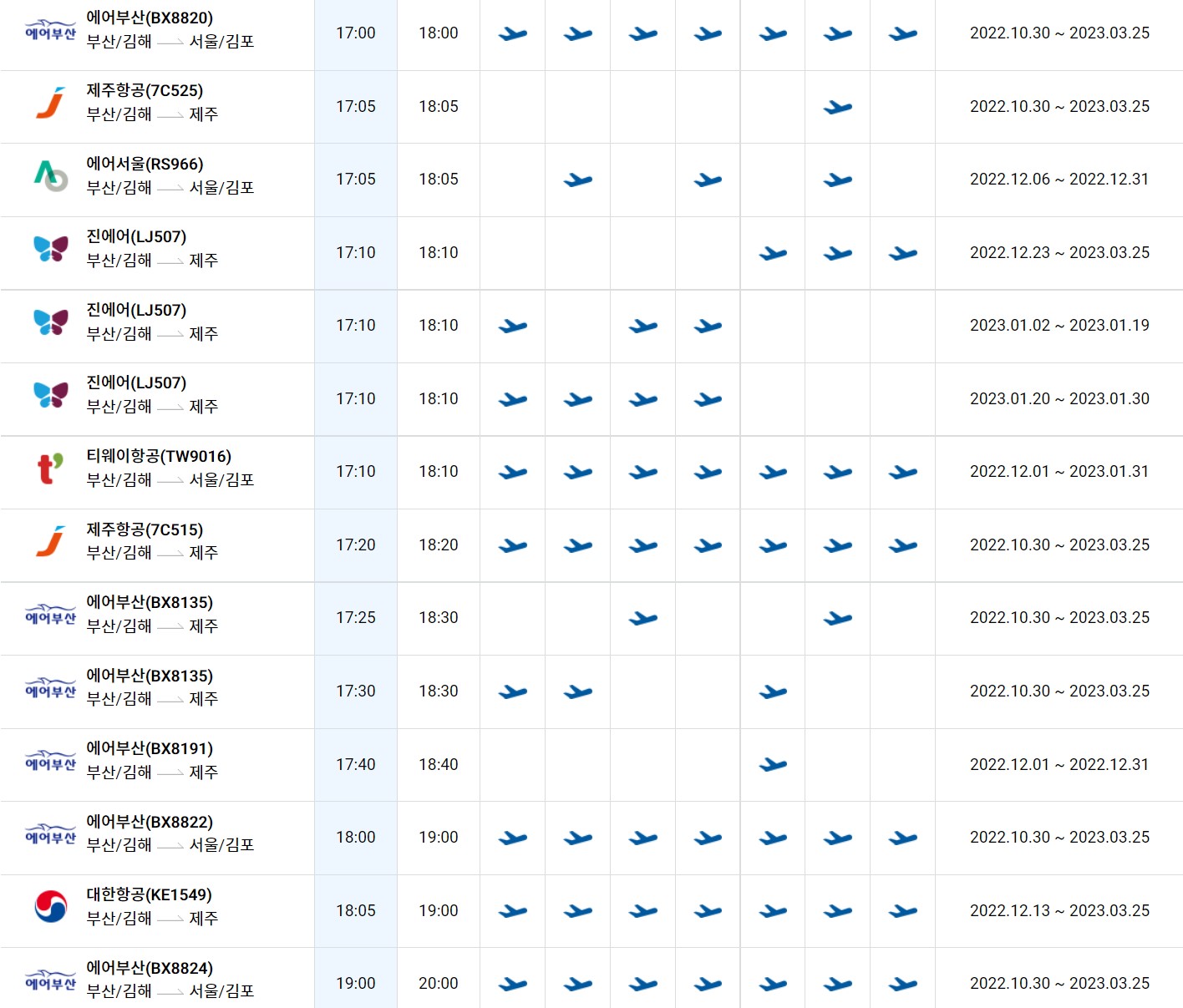Click the Air Busan logo beside BX8820
This screenshot has height=1008, width=1183.
[50, 31]
